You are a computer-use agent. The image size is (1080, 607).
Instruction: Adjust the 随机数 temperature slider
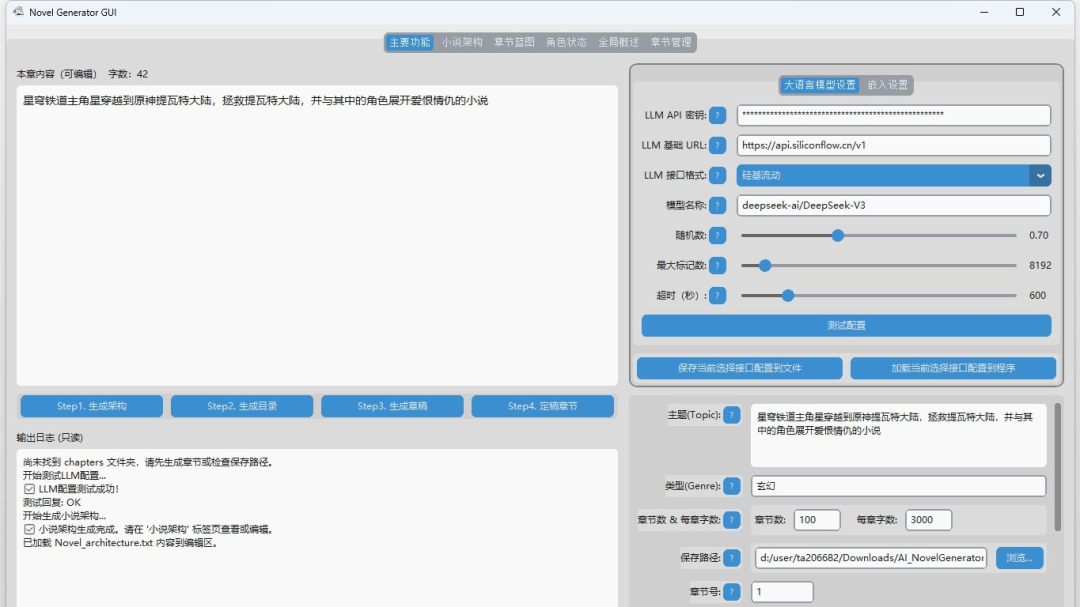tap(837, 235)
